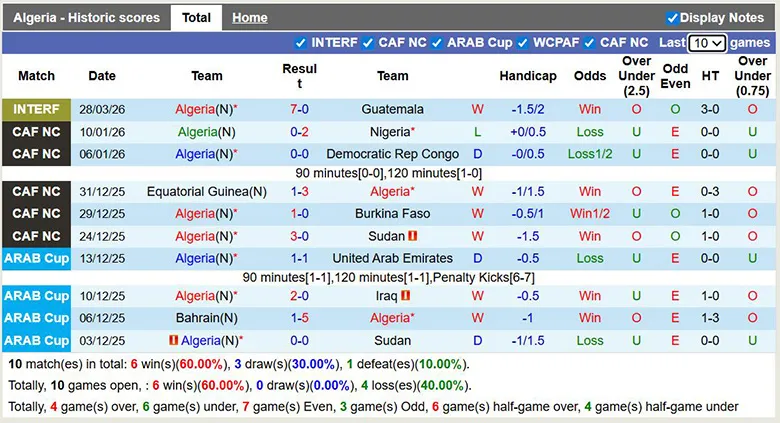Select the Total tab

[x=196, y=18]
